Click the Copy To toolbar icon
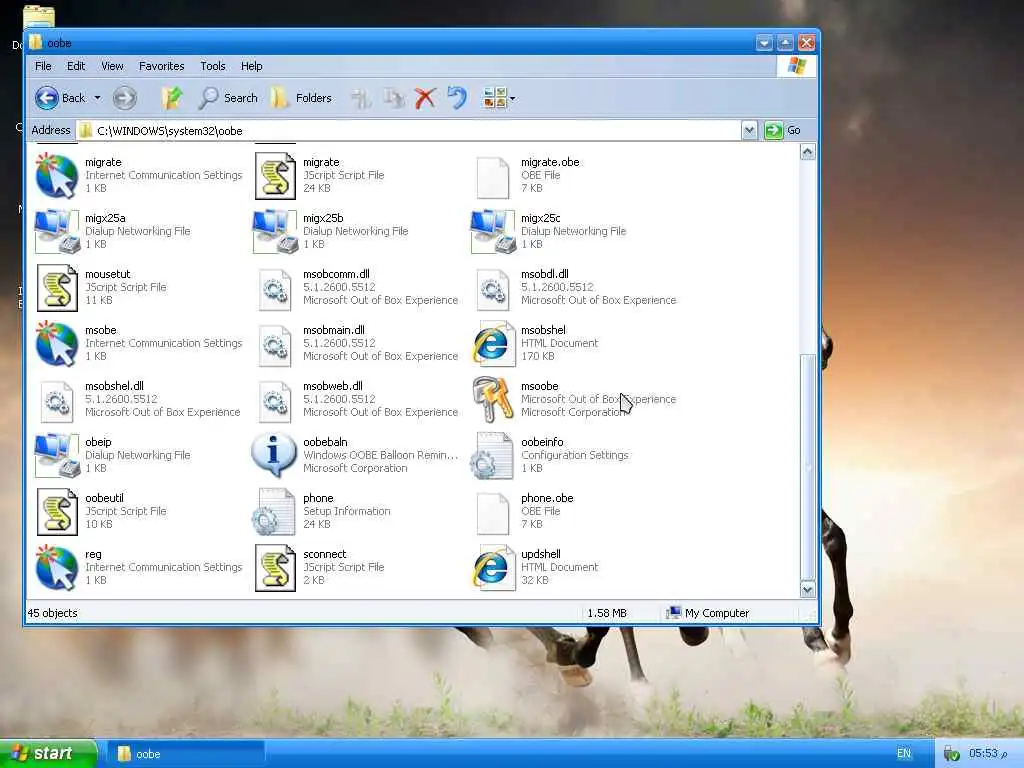This screenshot has height=768, width=1024. (394, 98)
